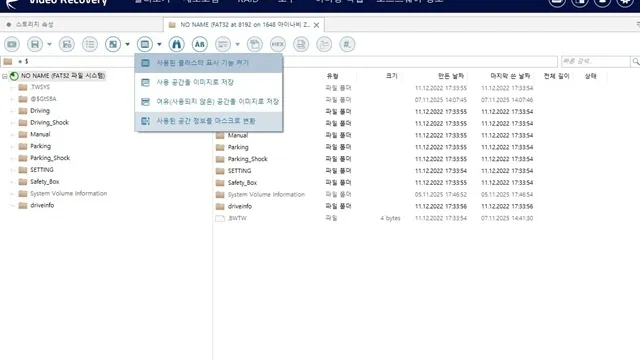This screenshot has height=360, width=640.
Task: Open the dropdown arrow beside the view layout icon
Action: (237, 44)
